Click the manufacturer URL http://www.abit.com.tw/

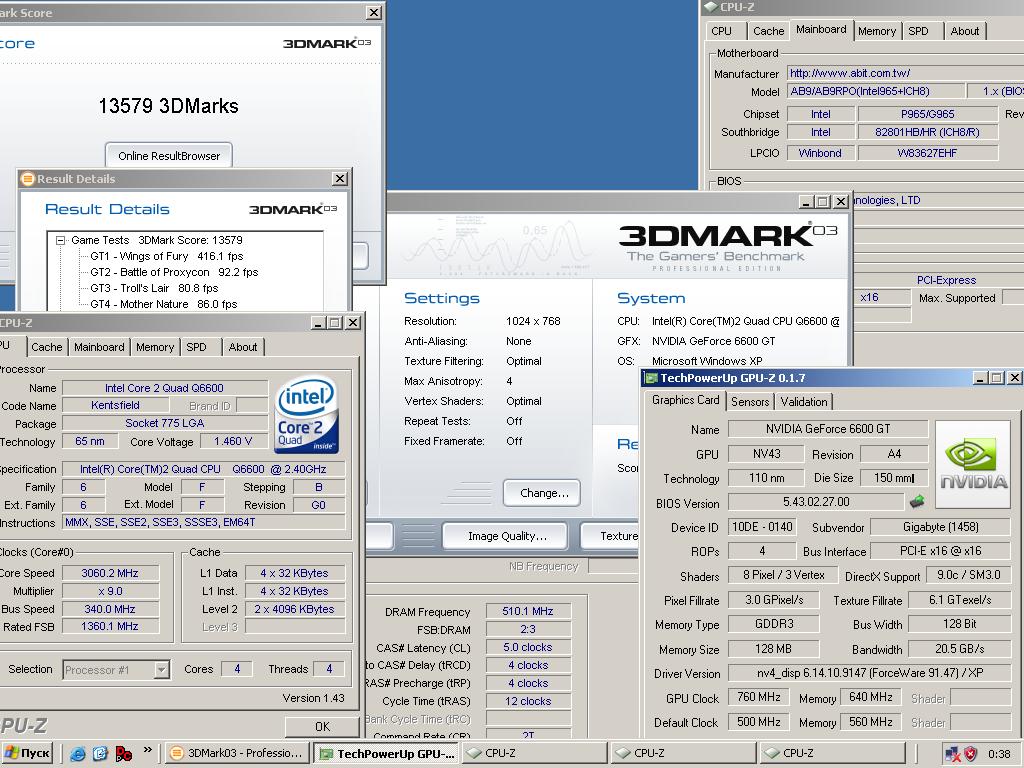tap(849, 73)
